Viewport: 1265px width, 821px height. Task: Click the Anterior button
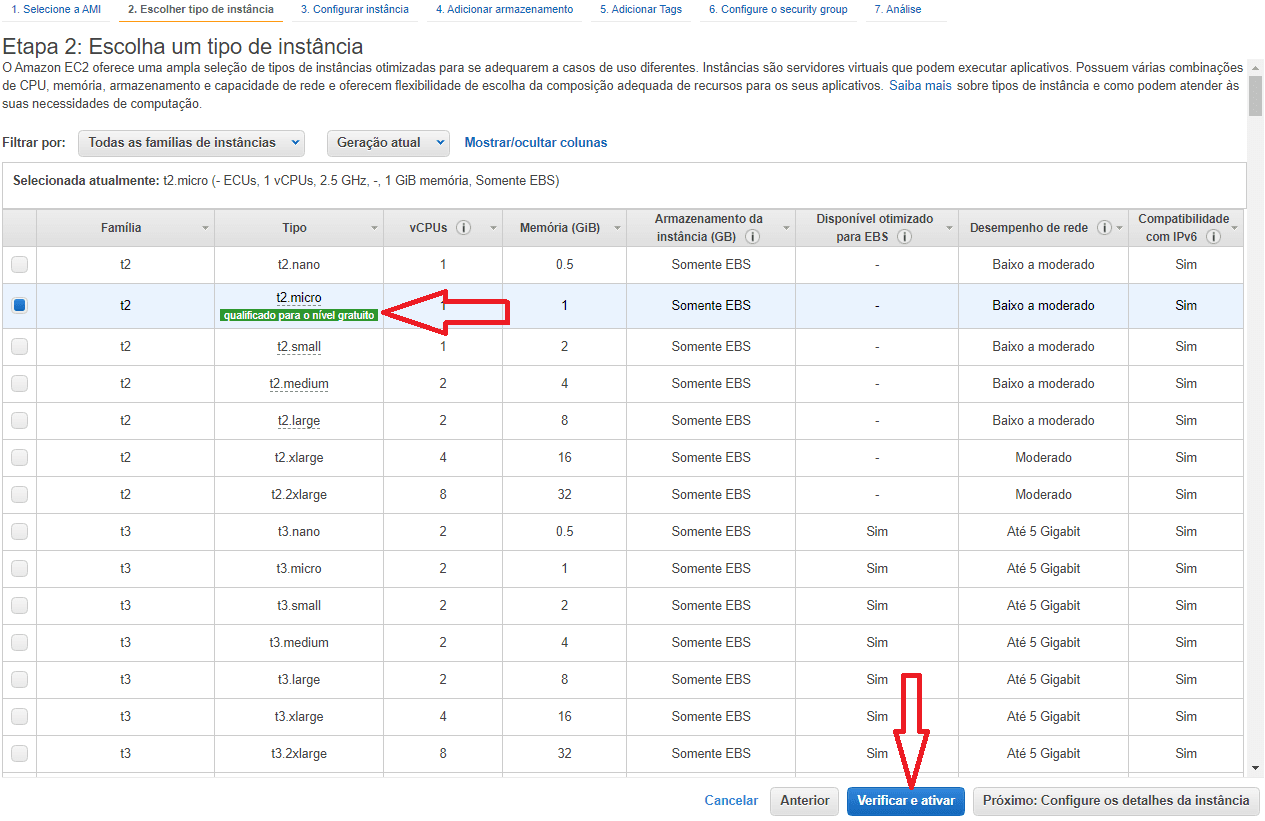click(804, 800)
